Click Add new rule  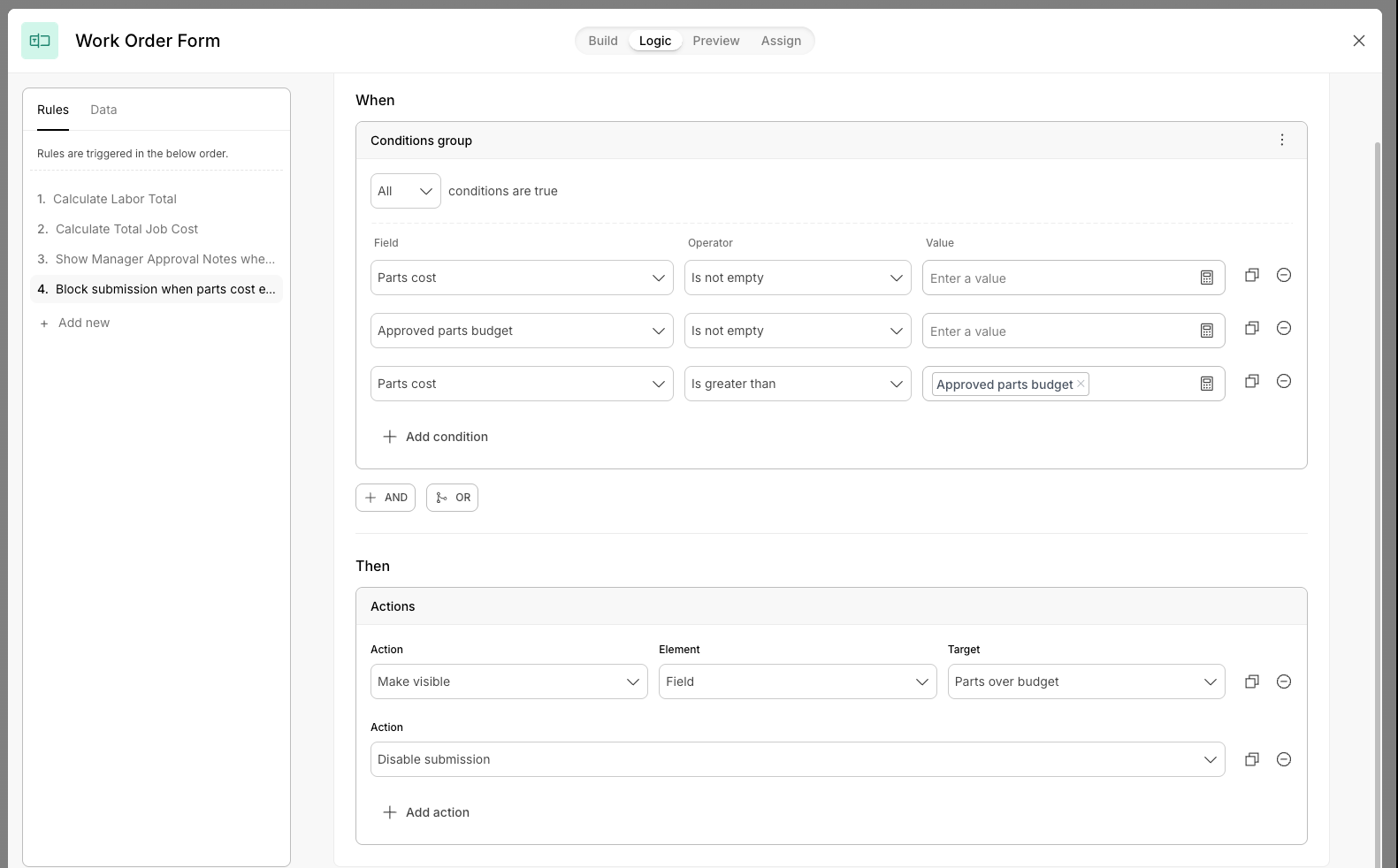coord(75,323)
